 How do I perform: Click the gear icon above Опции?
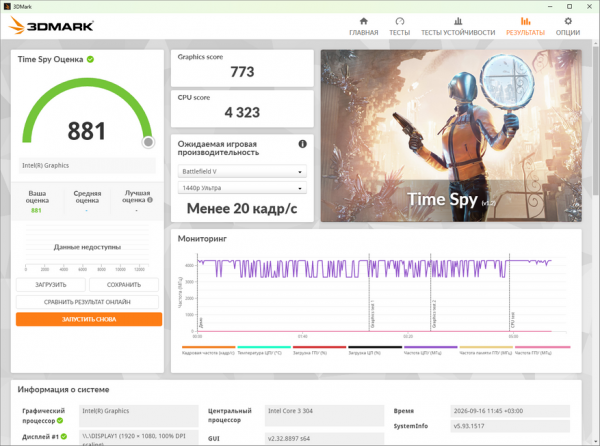coord(568,21)
